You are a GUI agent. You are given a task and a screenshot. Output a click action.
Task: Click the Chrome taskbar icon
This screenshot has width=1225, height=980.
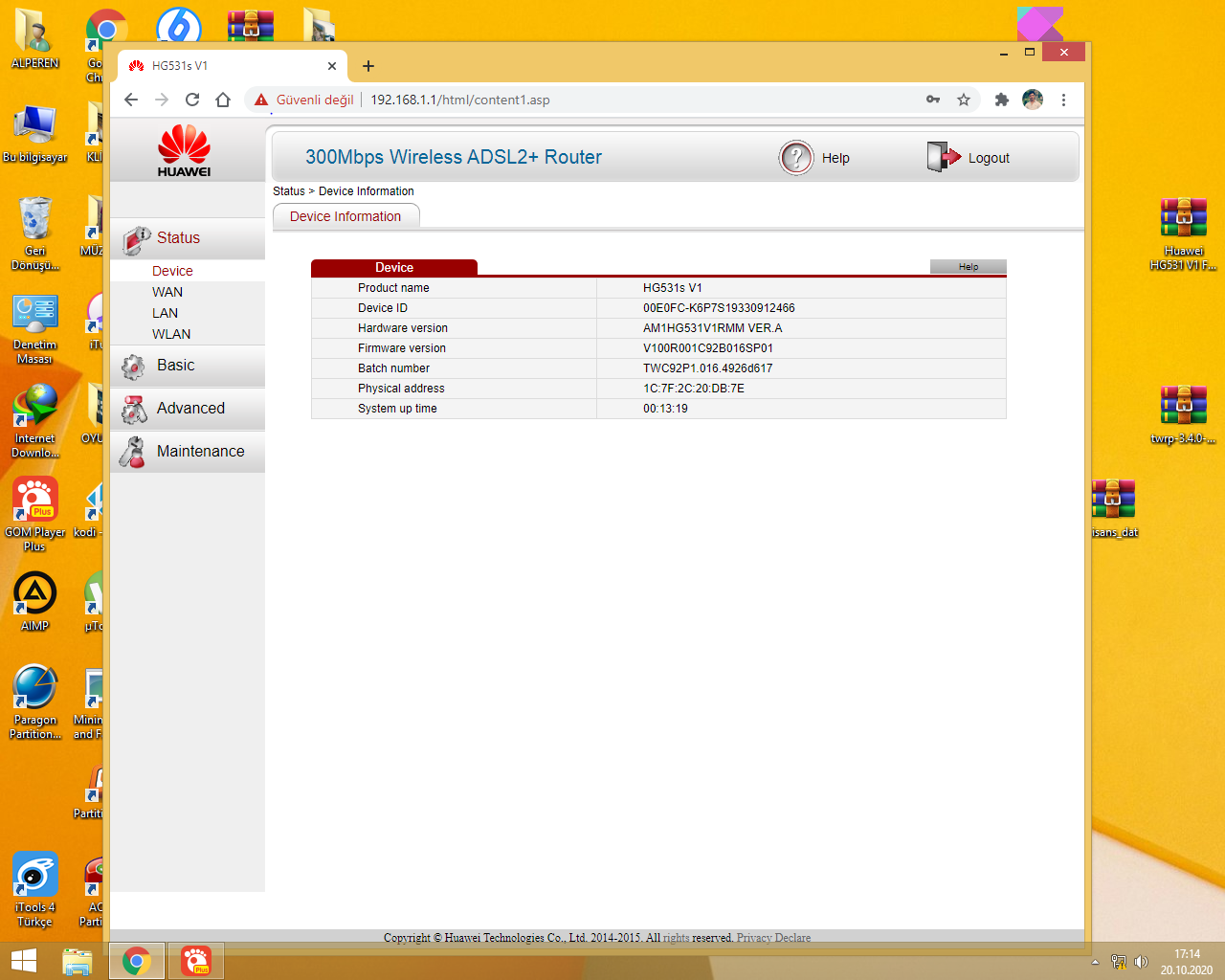pyautogui.click(x=137, y=961)
